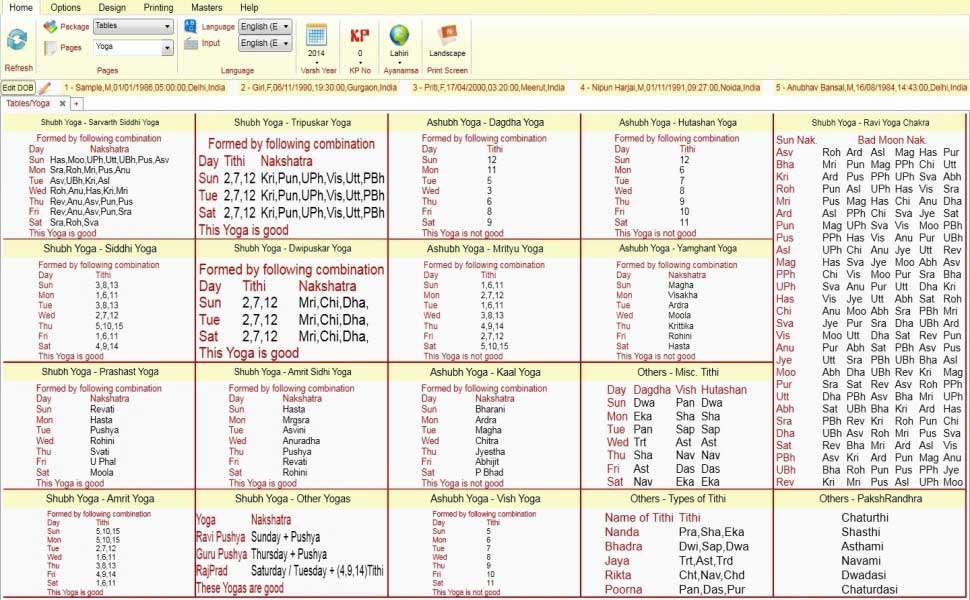The image size is (970, 600).
Task: Open the Masters tab
Action: click(207, 7)
